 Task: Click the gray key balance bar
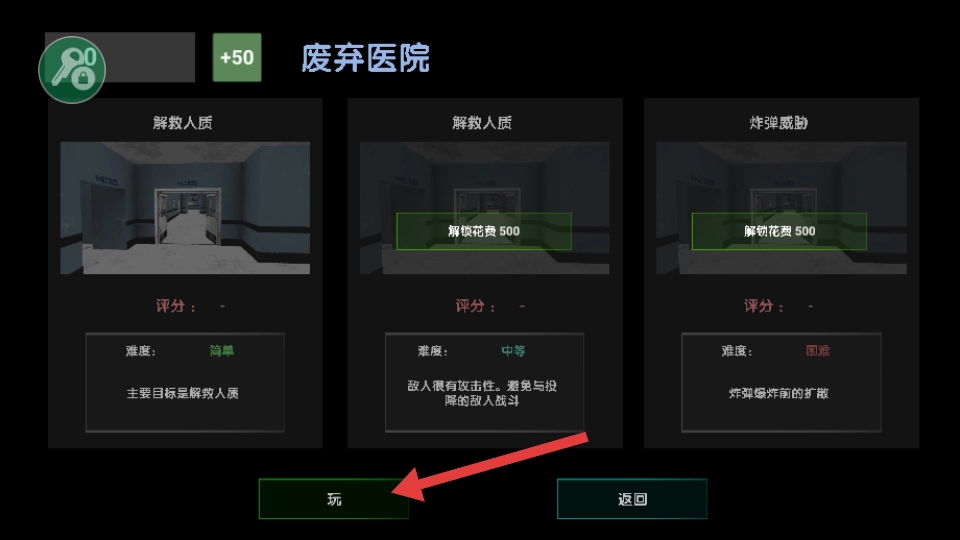point(150,58)
